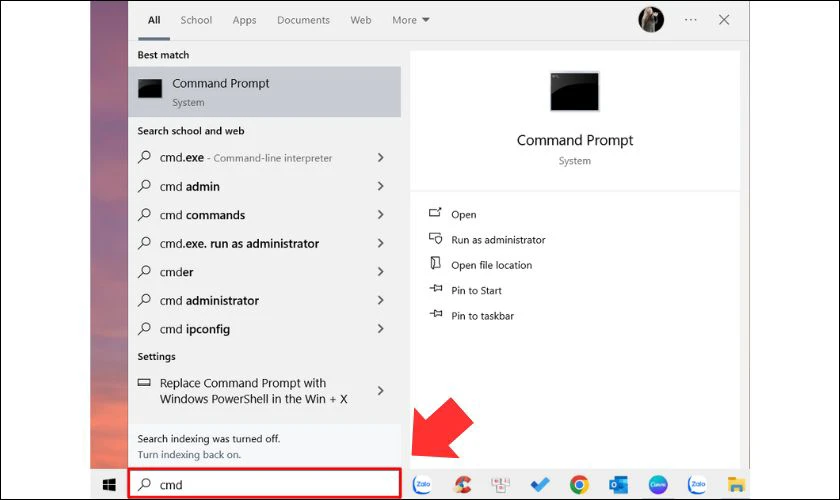Expand the cmd.exe. run as administrator arrow

380,243
